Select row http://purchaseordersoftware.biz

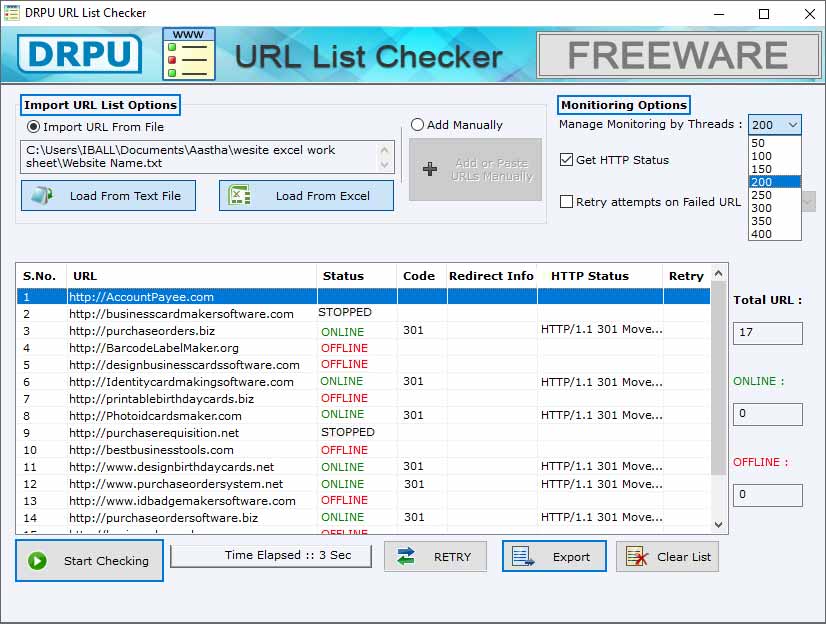click(363, 518)
